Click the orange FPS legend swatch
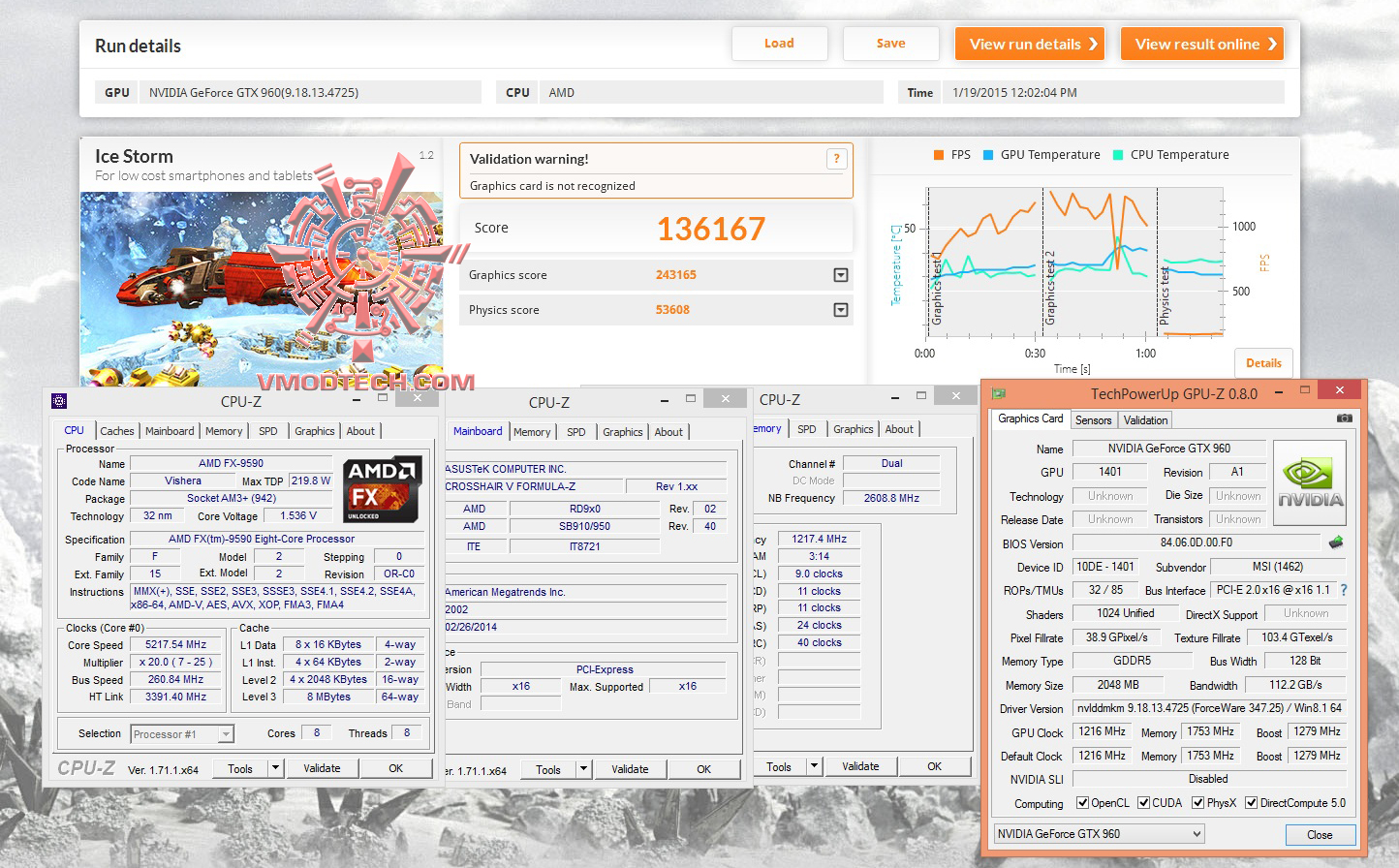The image size is (1399, 868). [939, 155]
